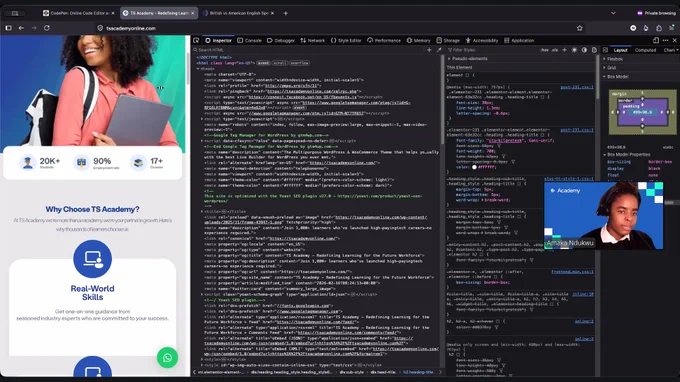The image size is (680, 382).
Task: Expand the title element node
Action: click(202, 212)
